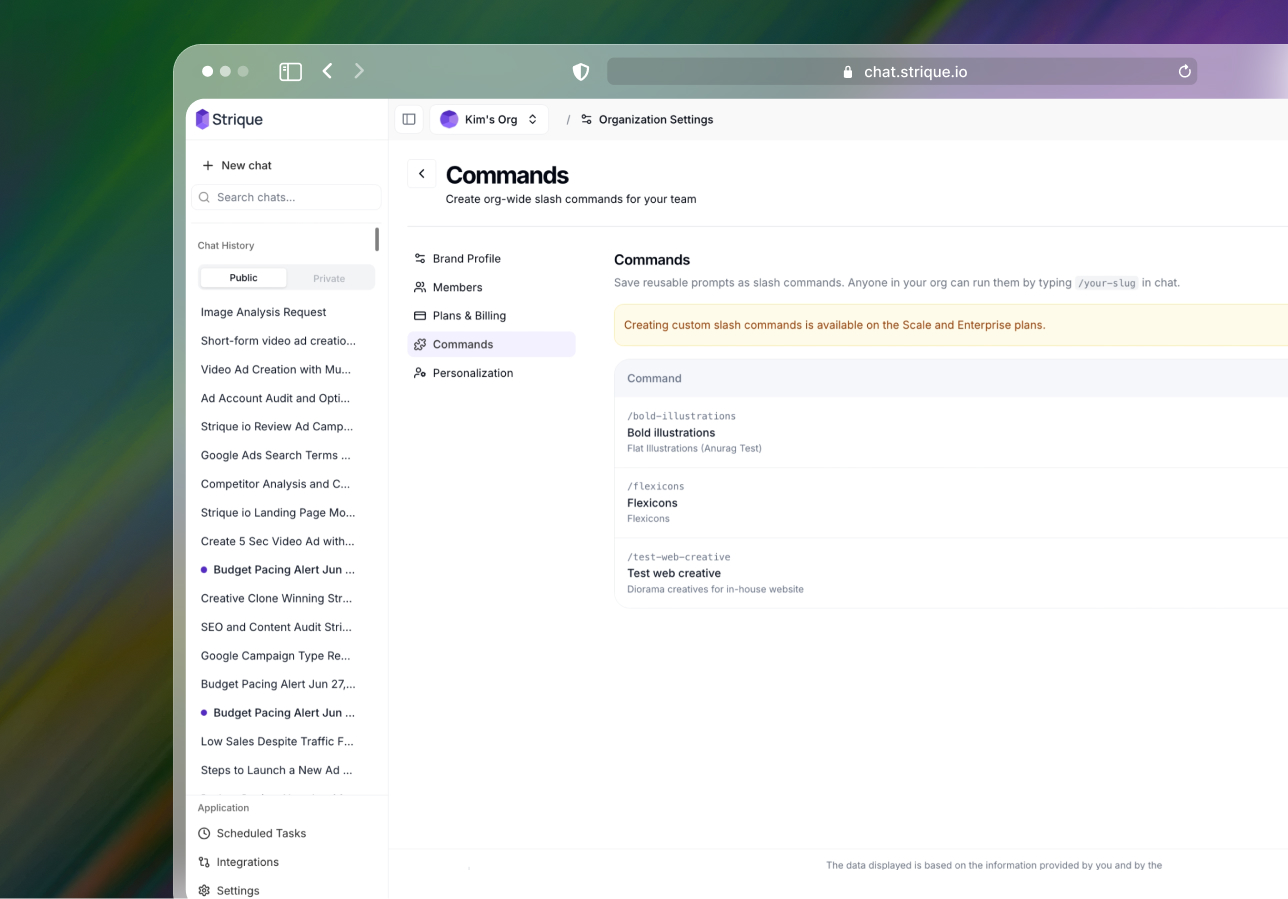Open chat Short-form video ad creation
This screenshot has height=899, width=1288.
tap(278, 340)
